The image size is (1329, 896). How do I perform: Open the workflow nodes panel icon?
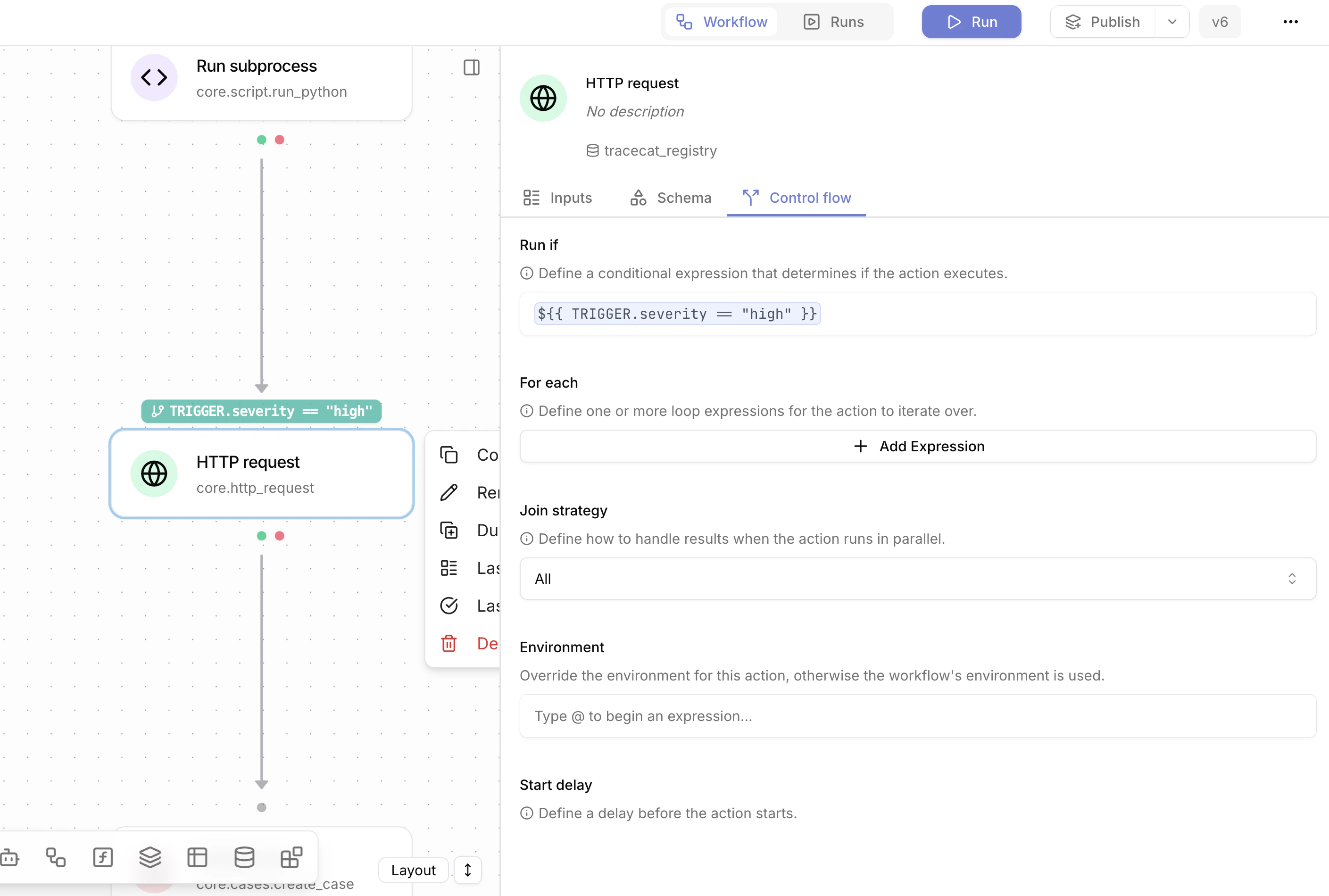[x=56, y=857]
